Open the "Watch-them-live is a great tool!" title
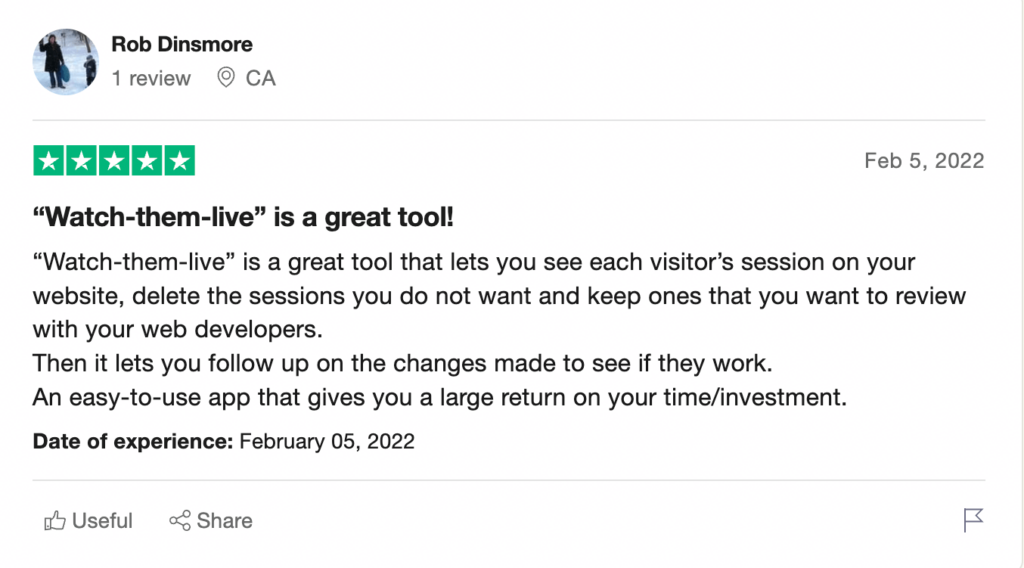This screenshot has width=1024, height=568. click(243, 217)
